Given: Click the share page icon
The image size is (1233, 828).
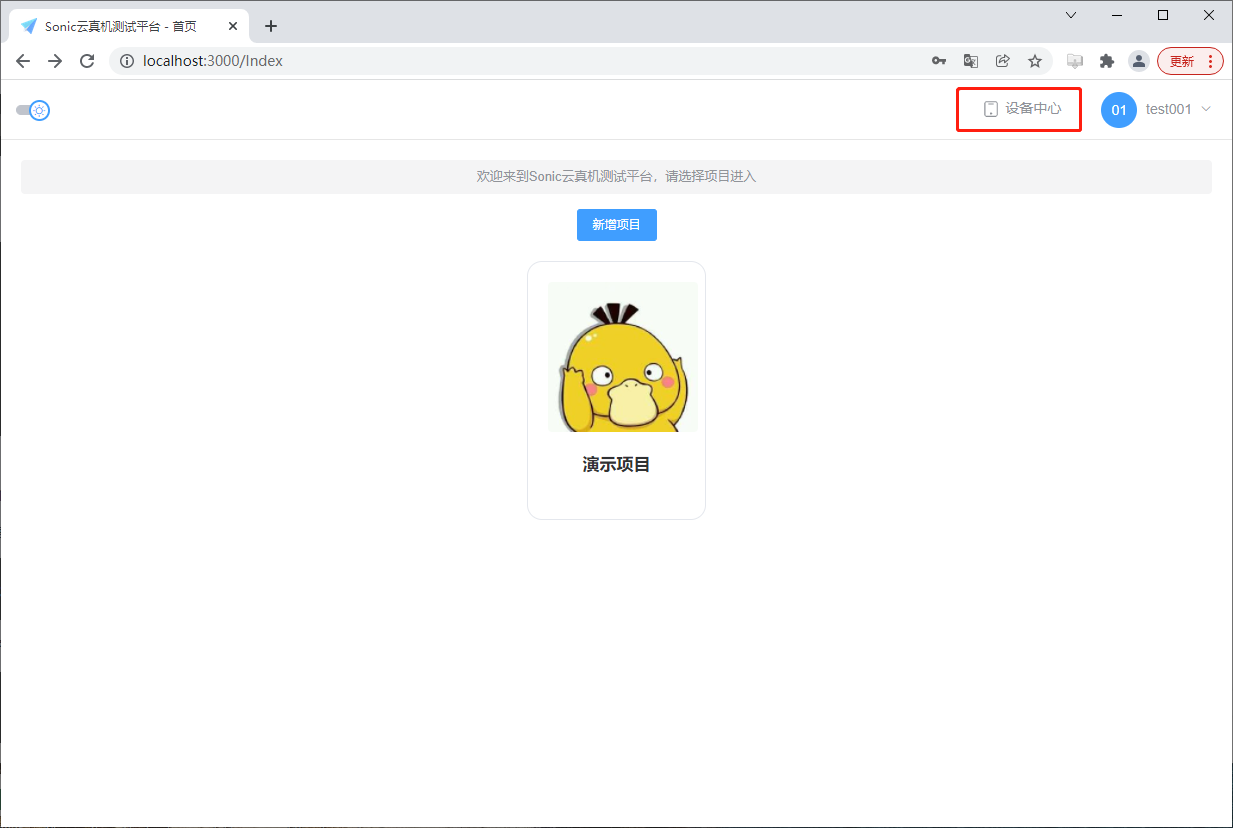Looking at the screenshot, I should (1002, 61).
